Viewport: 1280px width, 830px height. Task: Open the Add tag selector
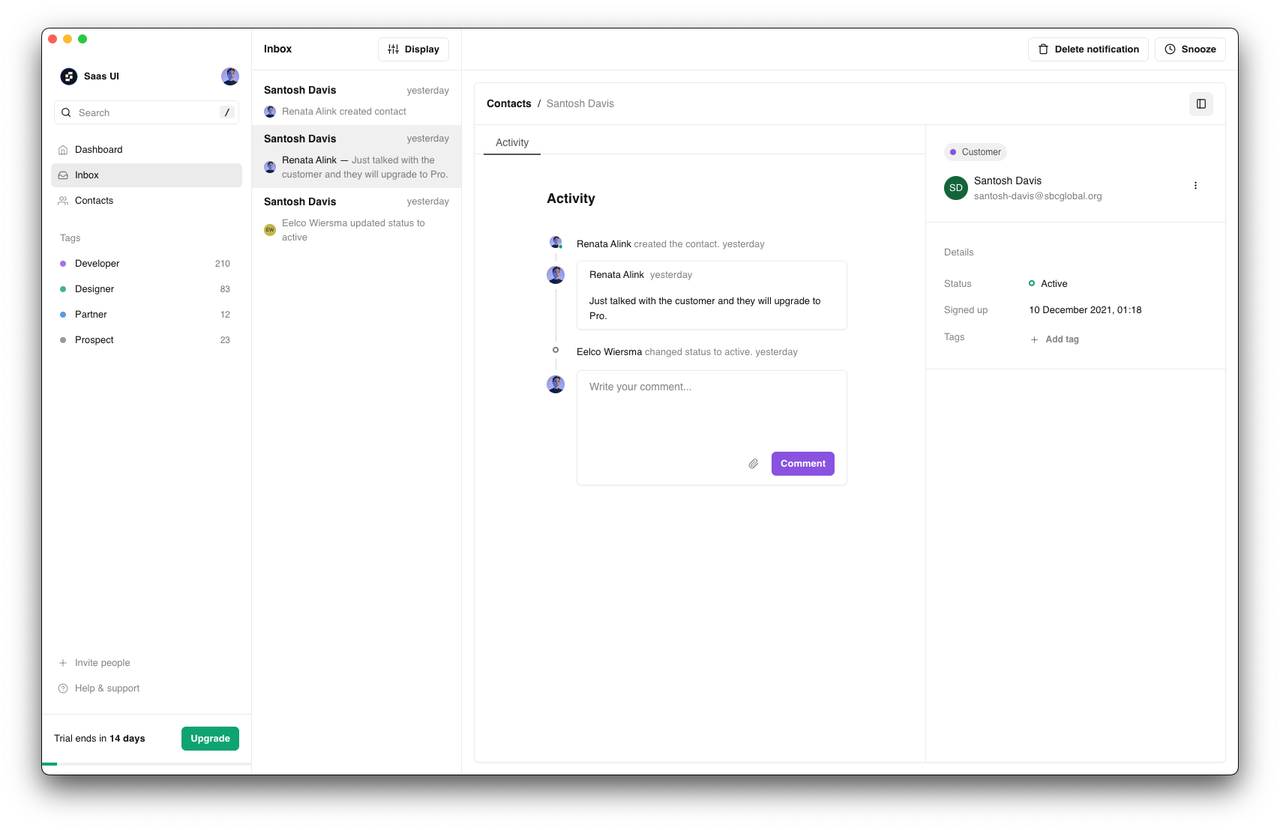(x=1055, y=339)
